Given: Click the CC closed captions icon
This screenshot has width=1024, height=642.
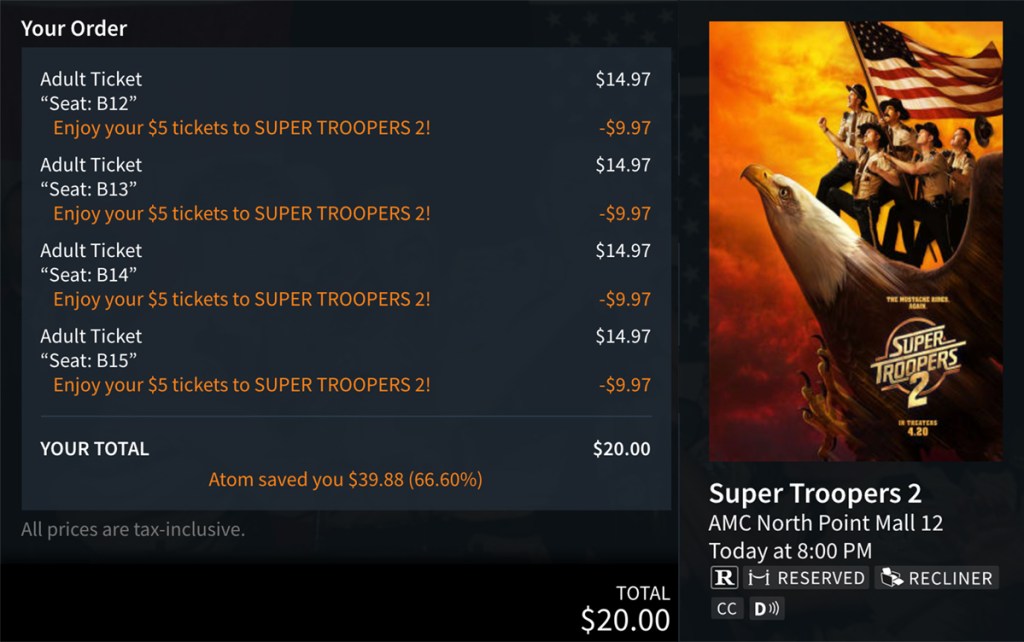Looking at the screenshot, I should click(726, 608).
